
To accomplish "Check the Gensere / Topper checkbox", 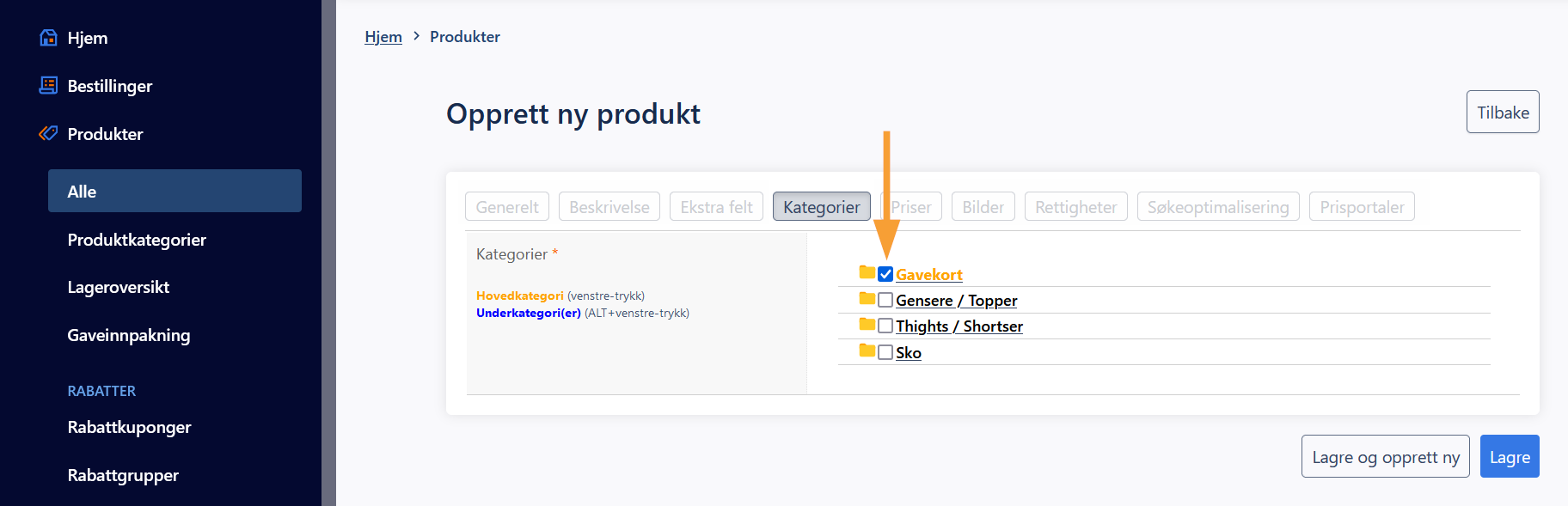I will 885,301.
